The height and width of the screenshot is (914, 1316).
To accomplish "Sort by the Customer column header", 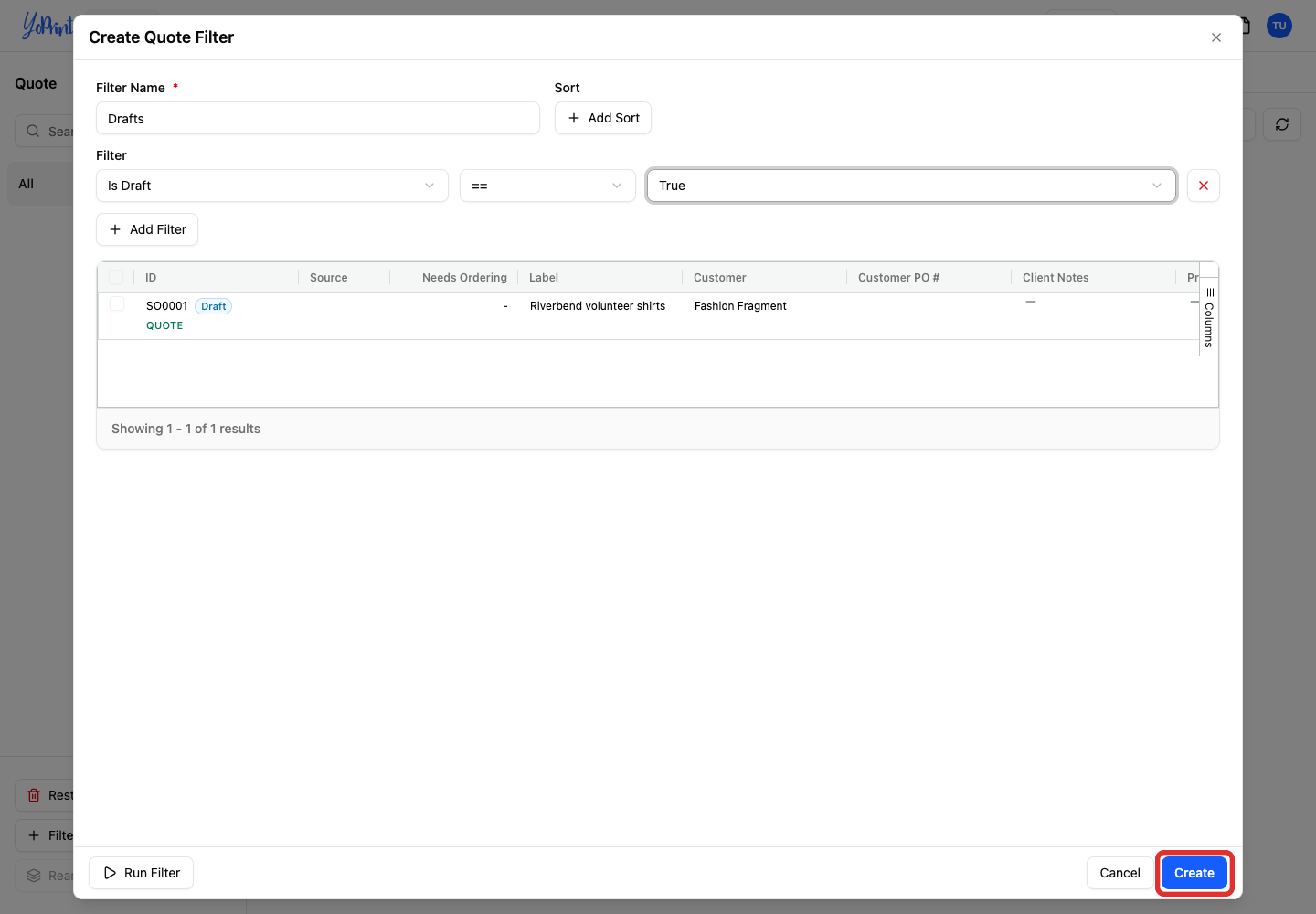I will [x=719, y=278].
